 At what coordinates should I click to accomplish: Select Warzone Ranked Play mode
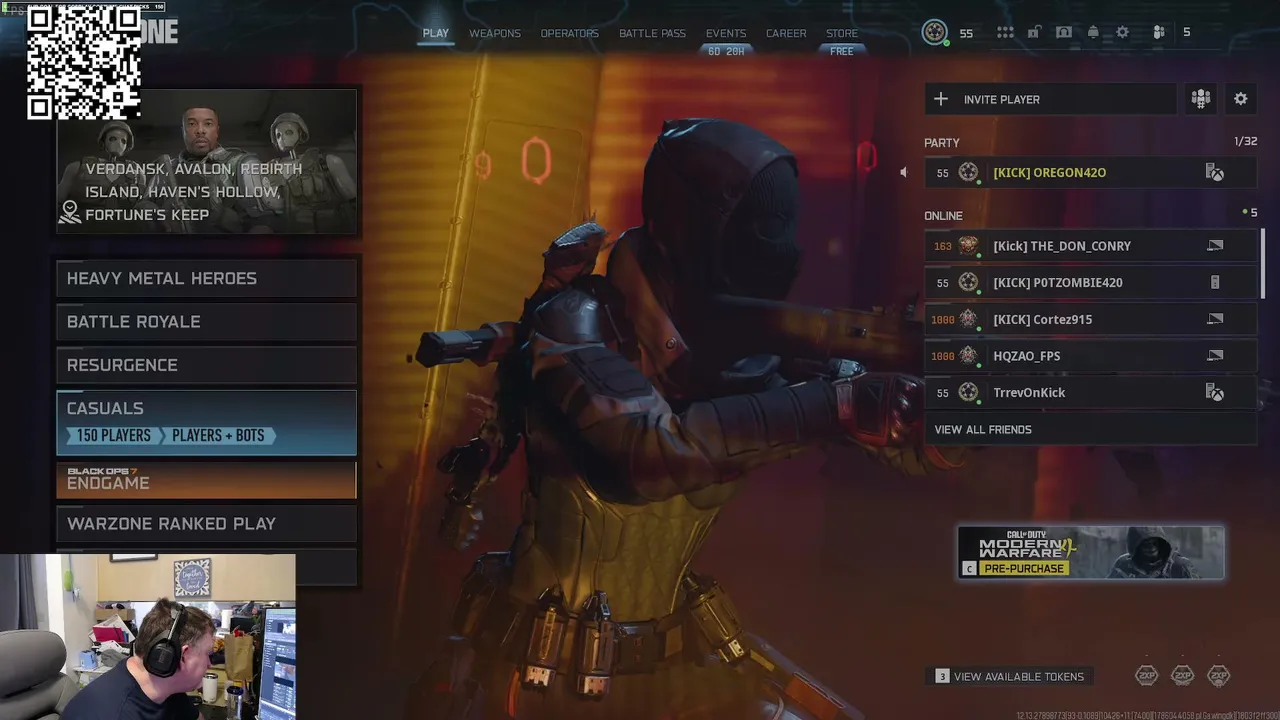click(207, 523)
